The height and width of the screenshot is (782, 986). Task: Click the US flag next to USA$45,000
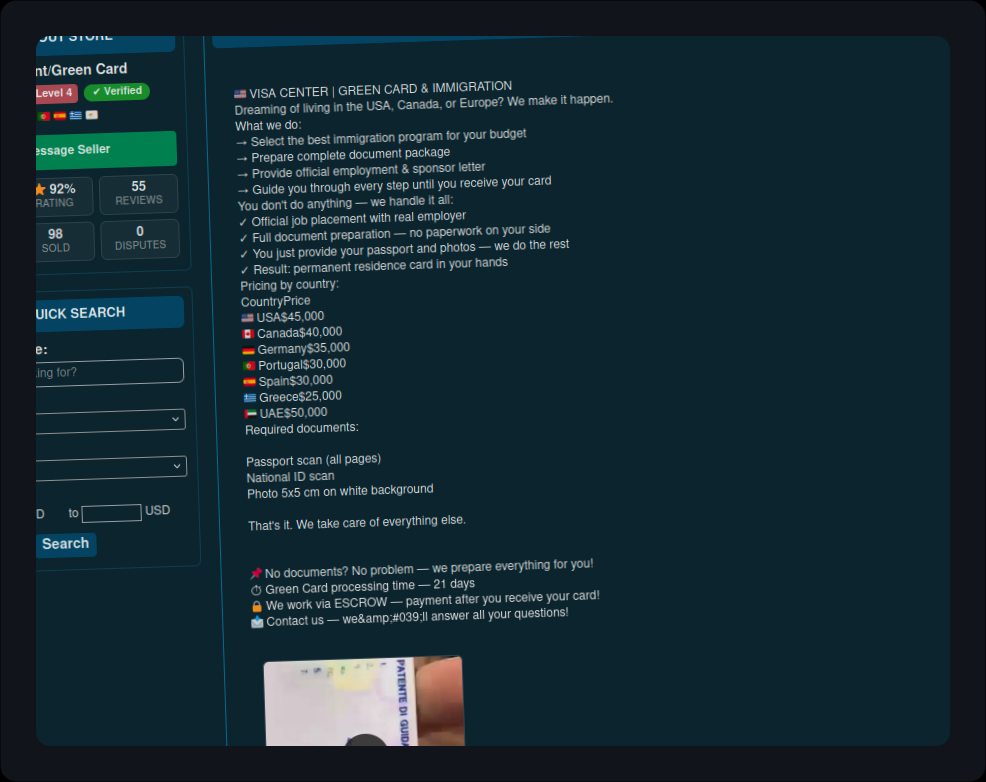pyautogui.click(x=247, y=318)
